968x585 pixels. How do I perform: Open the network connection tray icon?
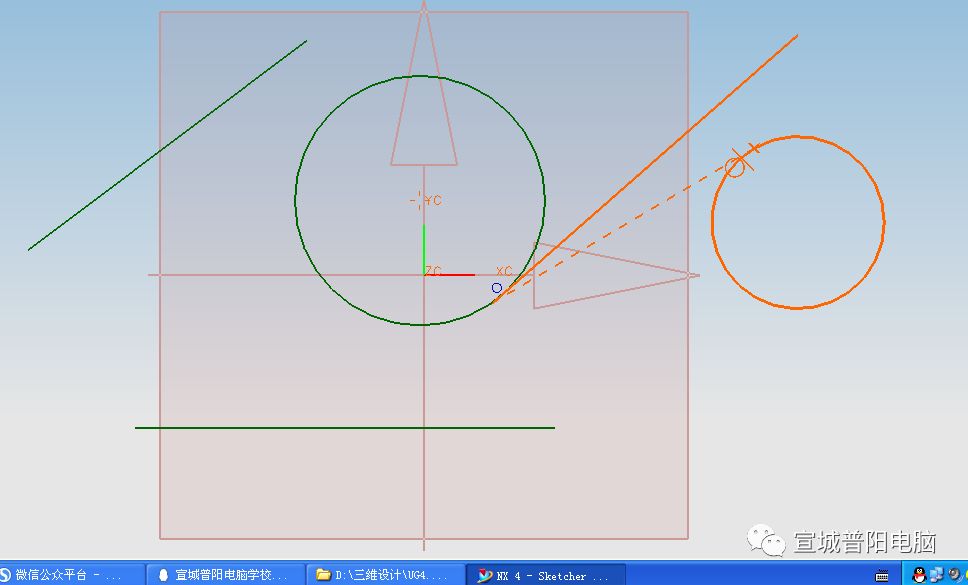937,575
